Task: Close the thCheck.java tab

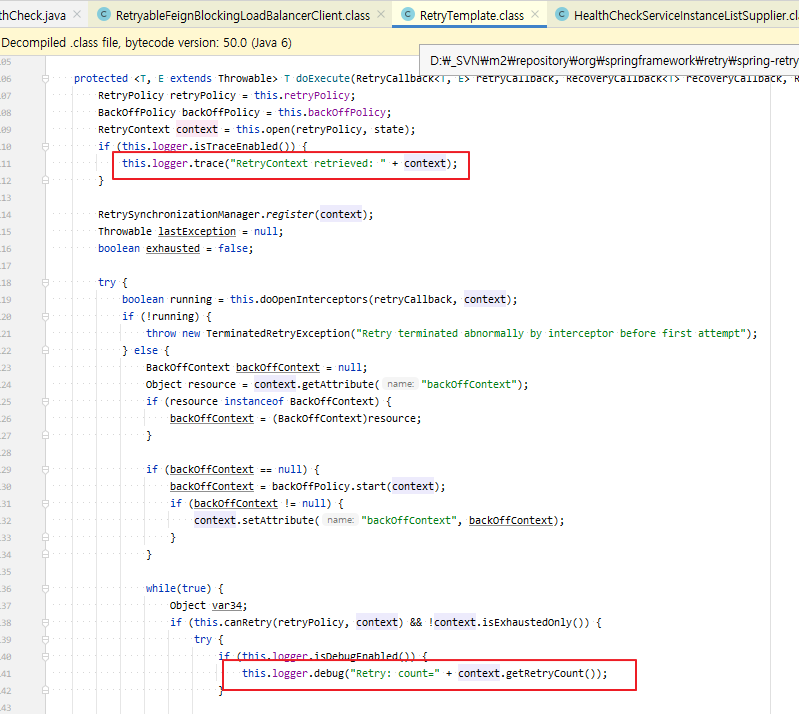Action: pyautogui.click(x=77, y=14)
